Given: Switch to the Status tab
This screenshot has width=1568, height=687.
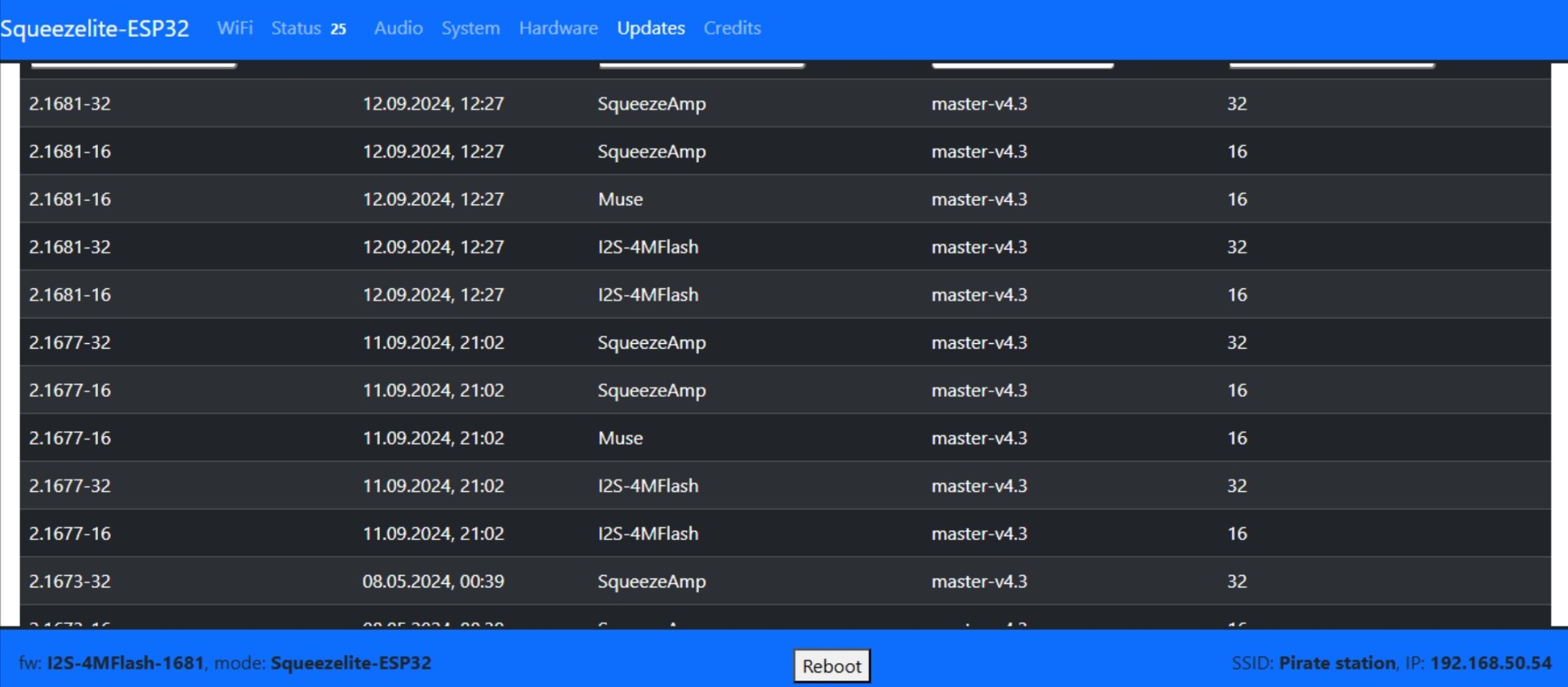Looking at the screenshot, I should coord(296,29).
